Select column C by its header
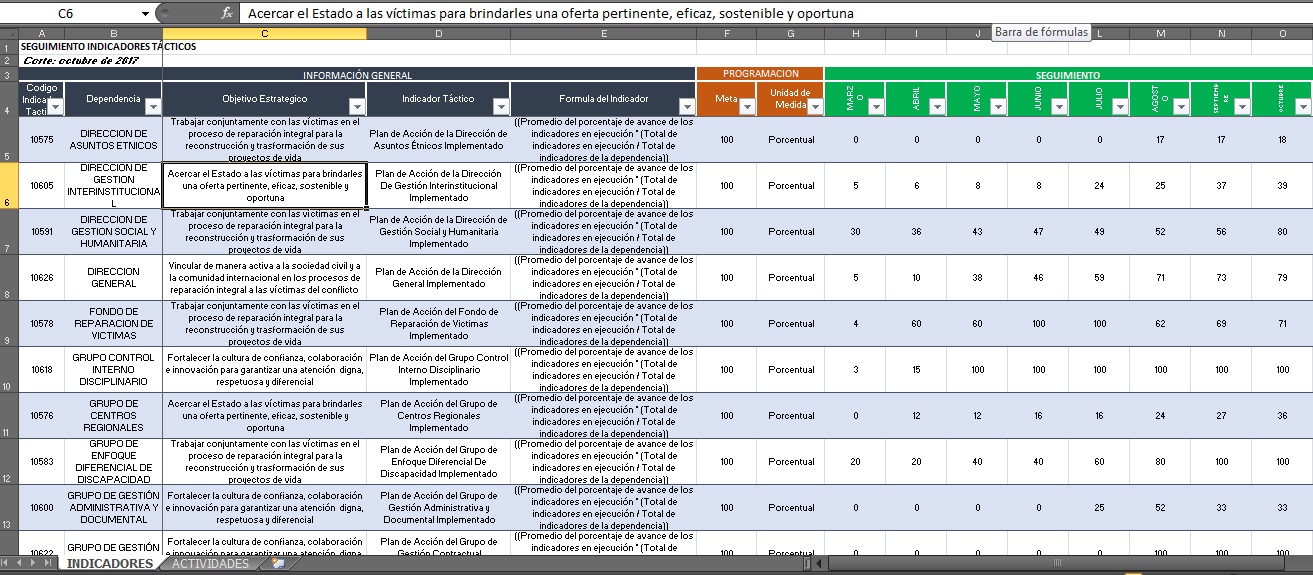Image resolution: width=1313 pixels, height=575 pixels. [x=264, y=34]
